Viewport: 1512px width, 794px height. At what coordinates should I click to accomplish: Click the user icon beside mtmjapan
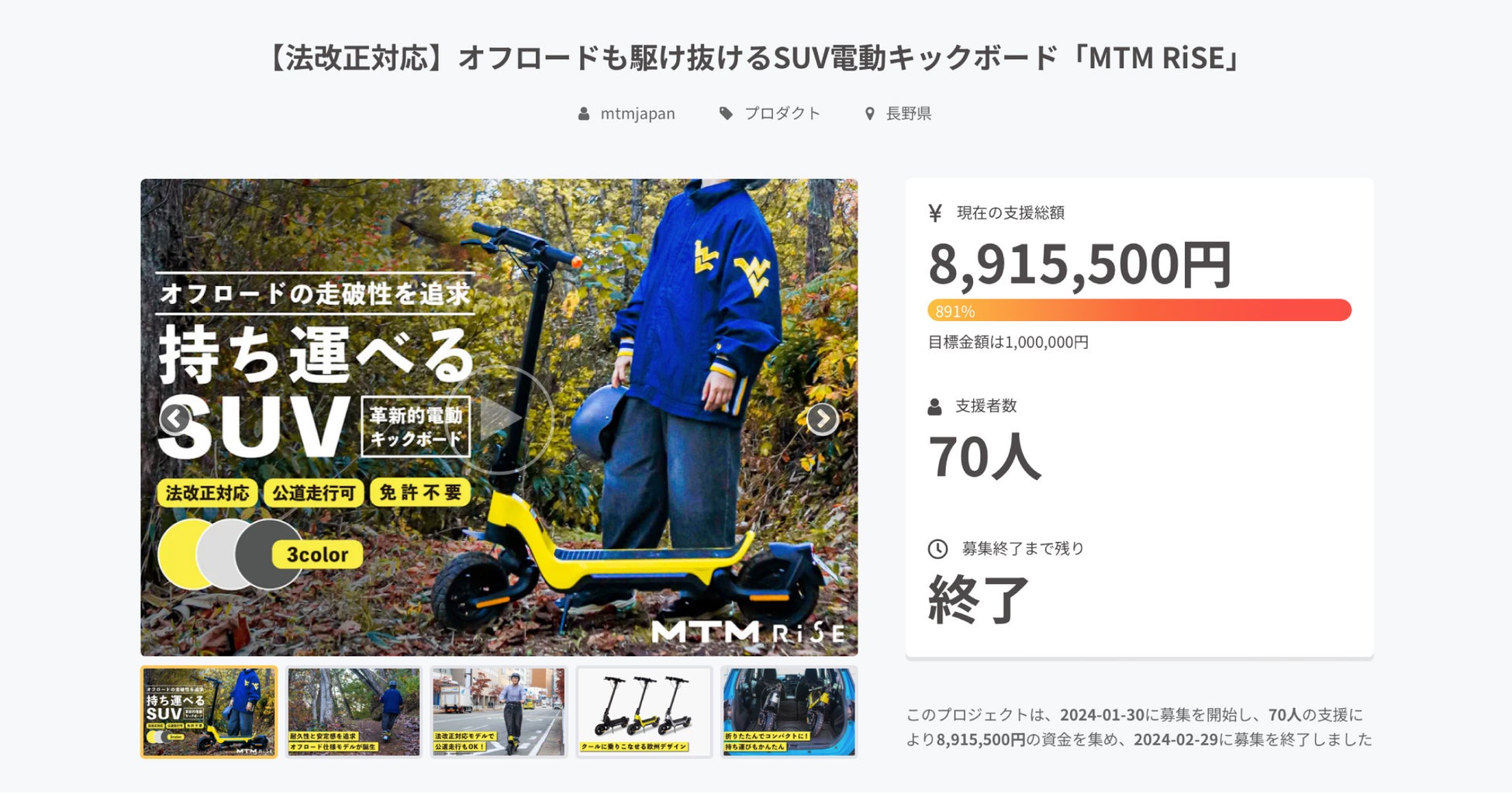tap(584, 114)
